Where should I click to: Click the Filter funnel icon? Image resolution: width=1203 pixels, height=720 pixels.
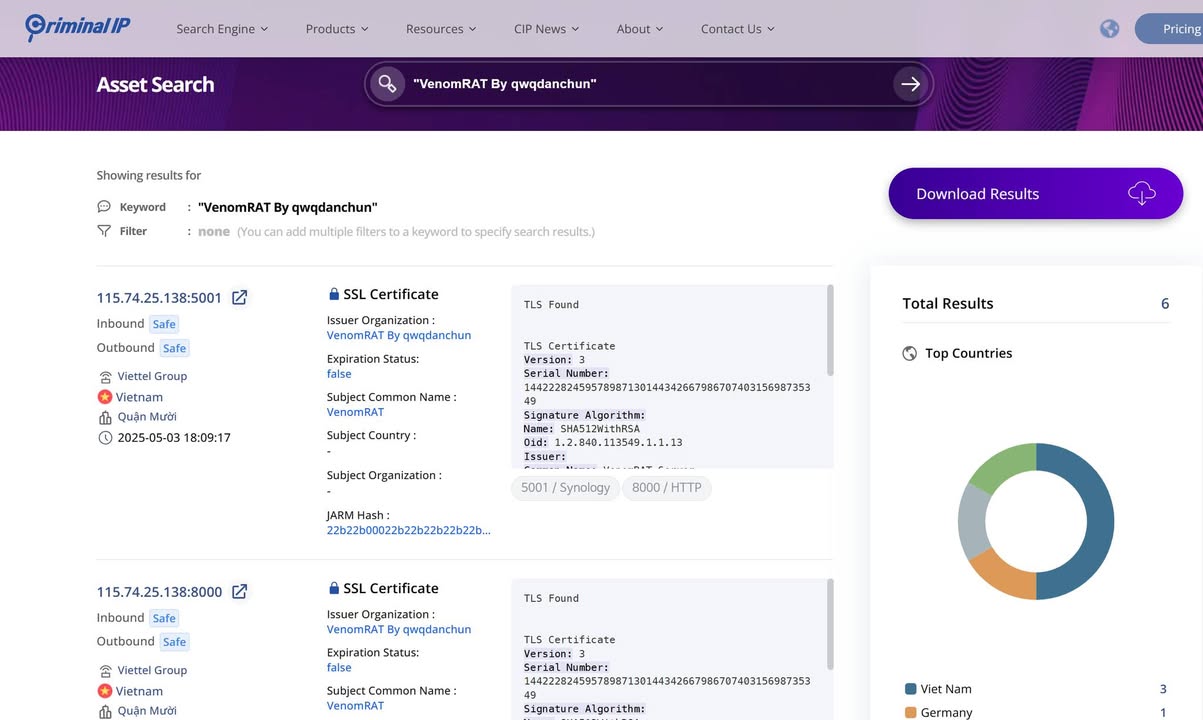104,230
